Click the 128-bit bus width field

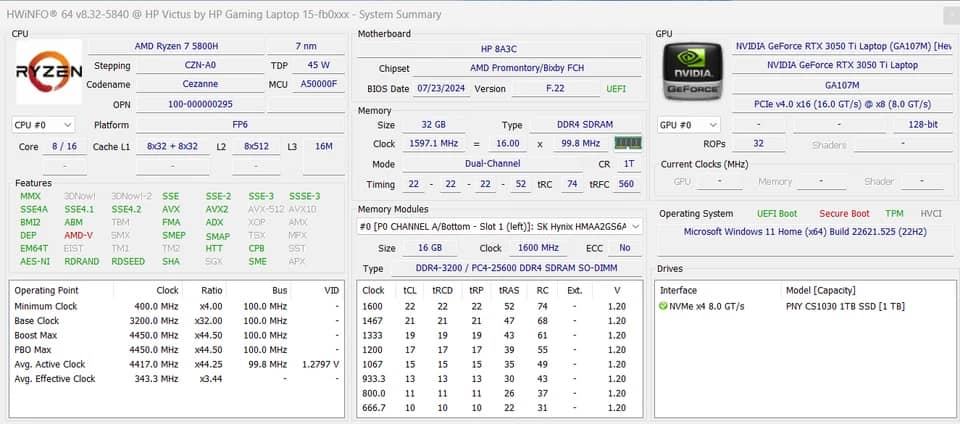coord(923,125)
